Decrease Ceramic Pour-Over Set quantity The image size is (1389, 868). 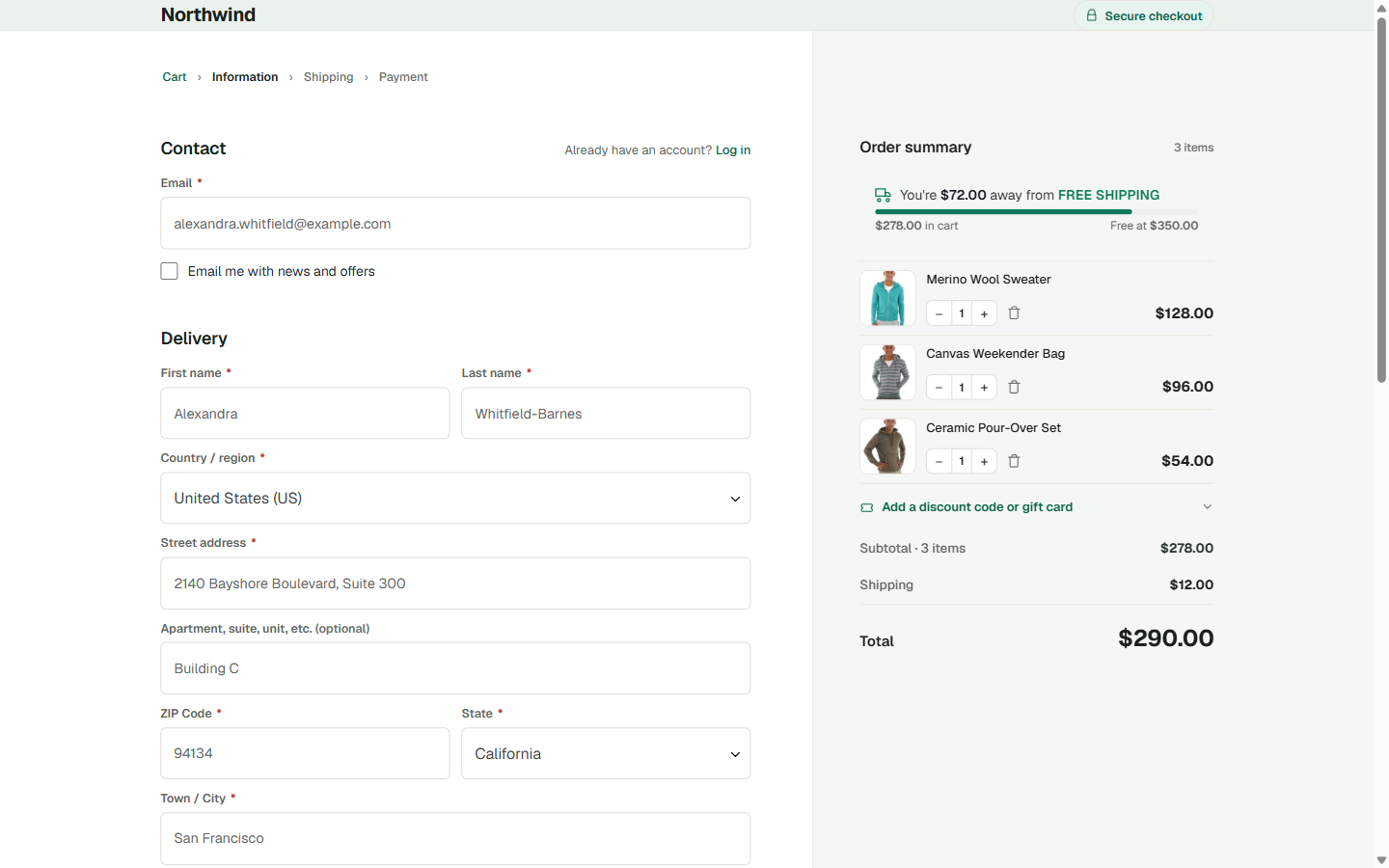[939, 461]
